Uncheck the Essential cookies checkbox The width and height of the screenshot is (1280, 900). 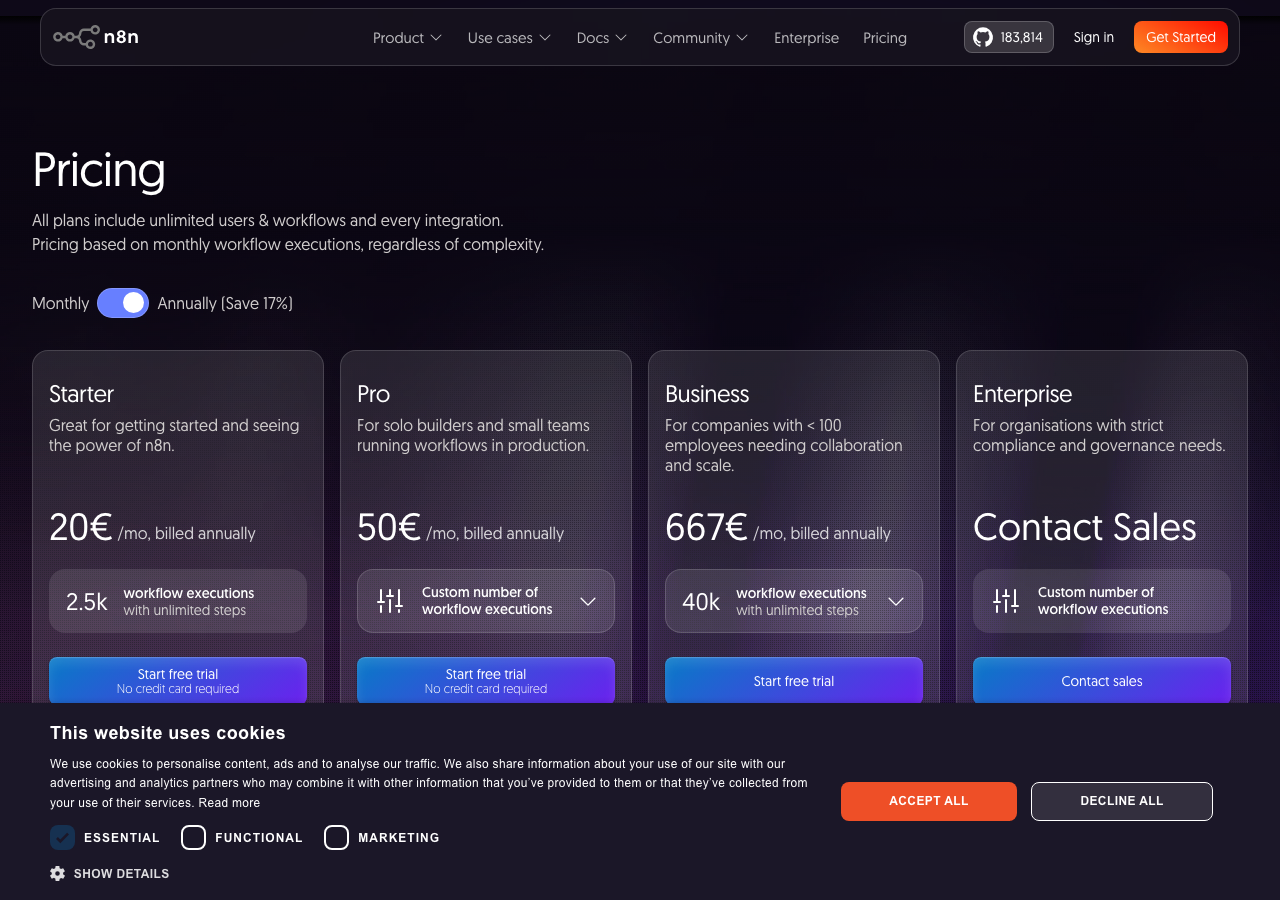pos(63,837)
